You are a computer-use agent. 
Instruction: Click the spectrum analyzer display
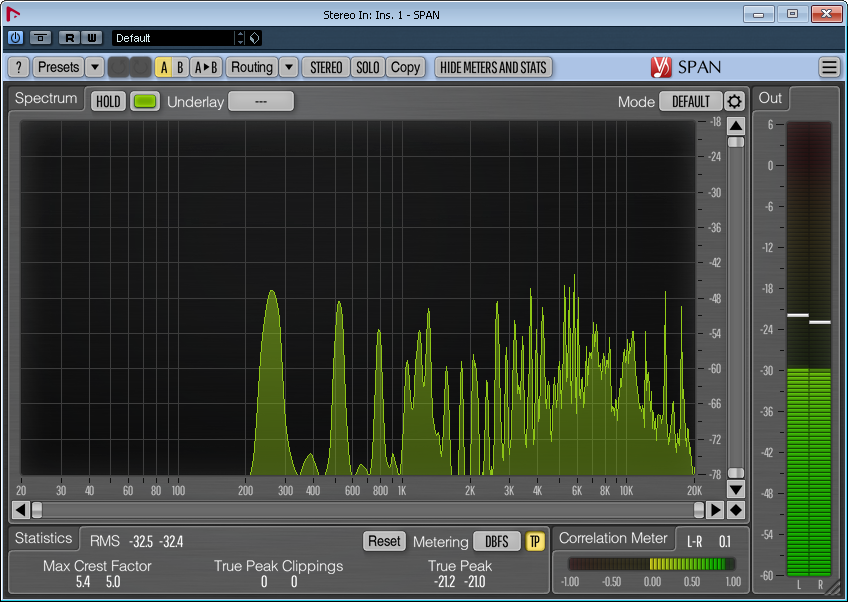click(357, 297)
